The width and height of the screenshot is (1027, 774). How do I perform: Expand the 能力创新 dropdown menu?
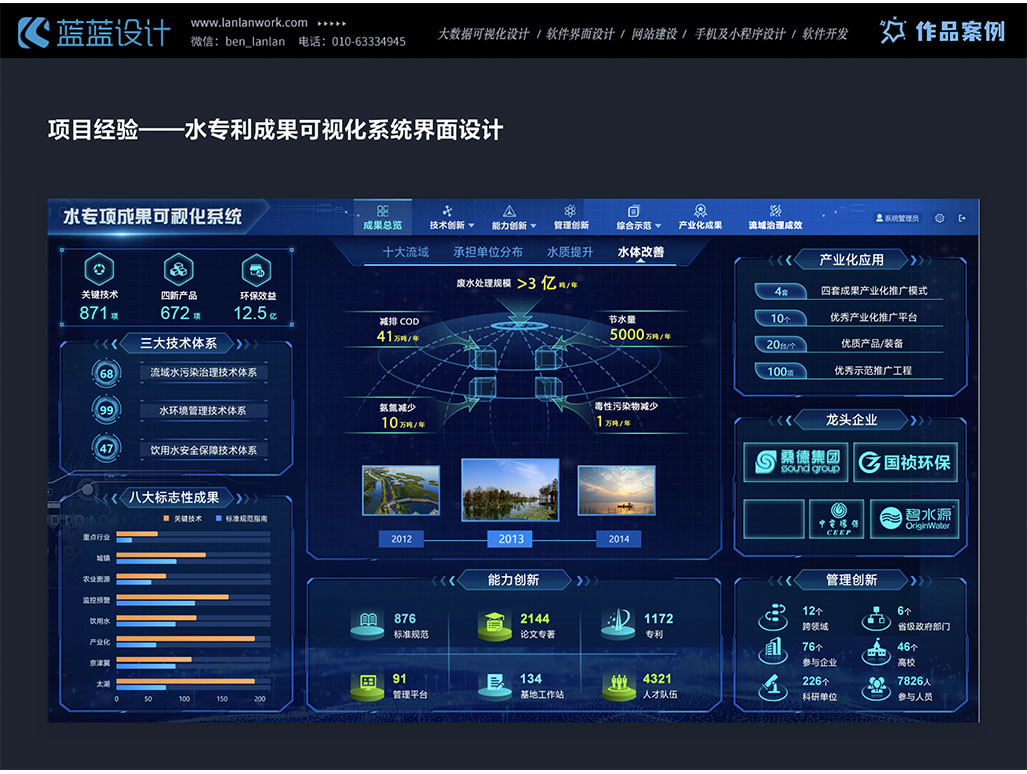tap(514, 225)
